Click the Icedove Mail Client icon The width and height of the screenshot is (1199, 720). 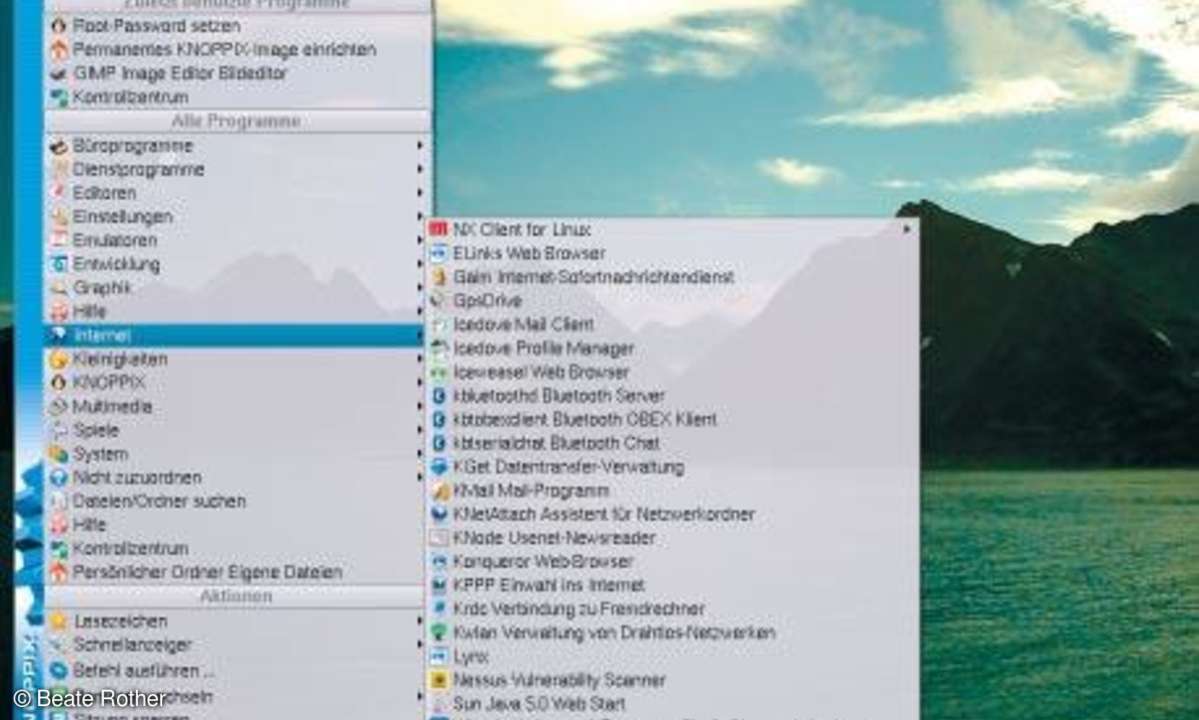pyautogui.click(x=439, y=324)
